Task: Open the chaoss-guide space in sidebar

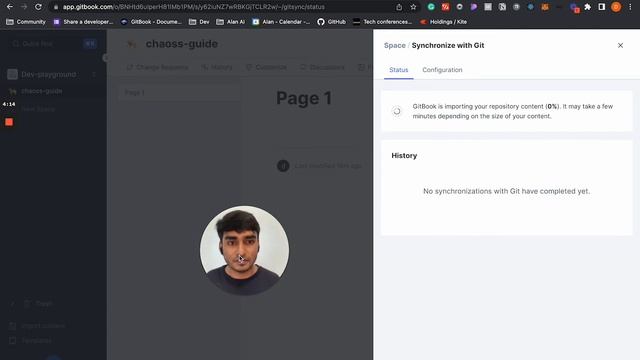Action: (x=42, y=91)
